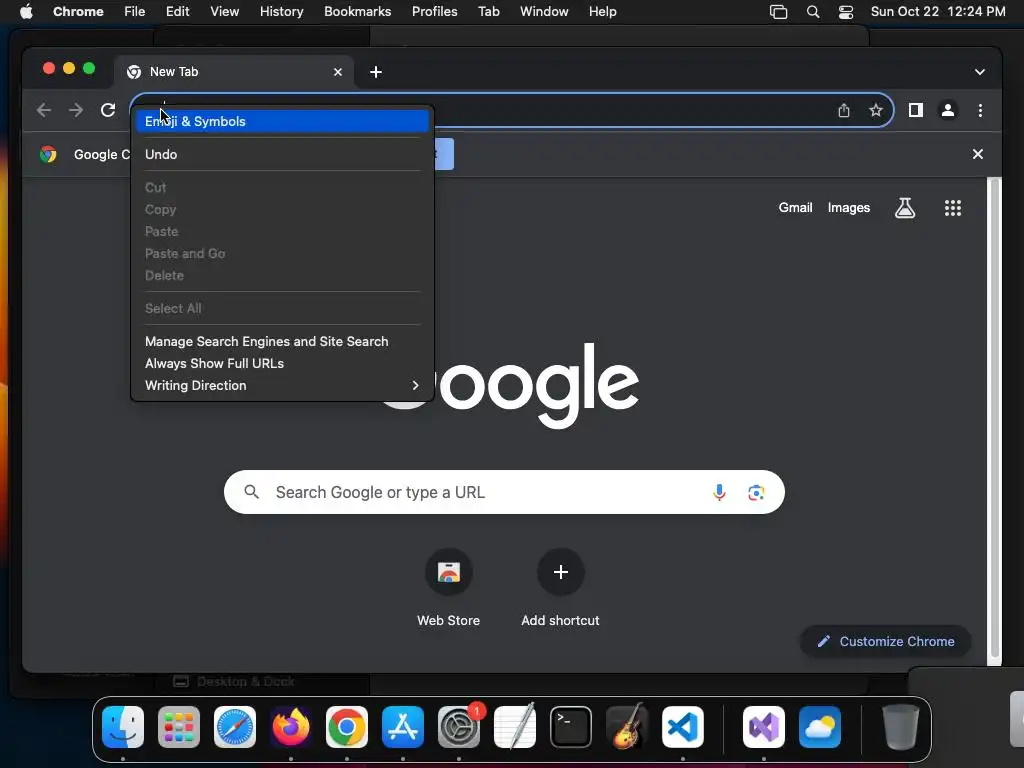This screenshot has height=768, width=1024.
Task: Open the Apple menu
Action: click(26, 12)
